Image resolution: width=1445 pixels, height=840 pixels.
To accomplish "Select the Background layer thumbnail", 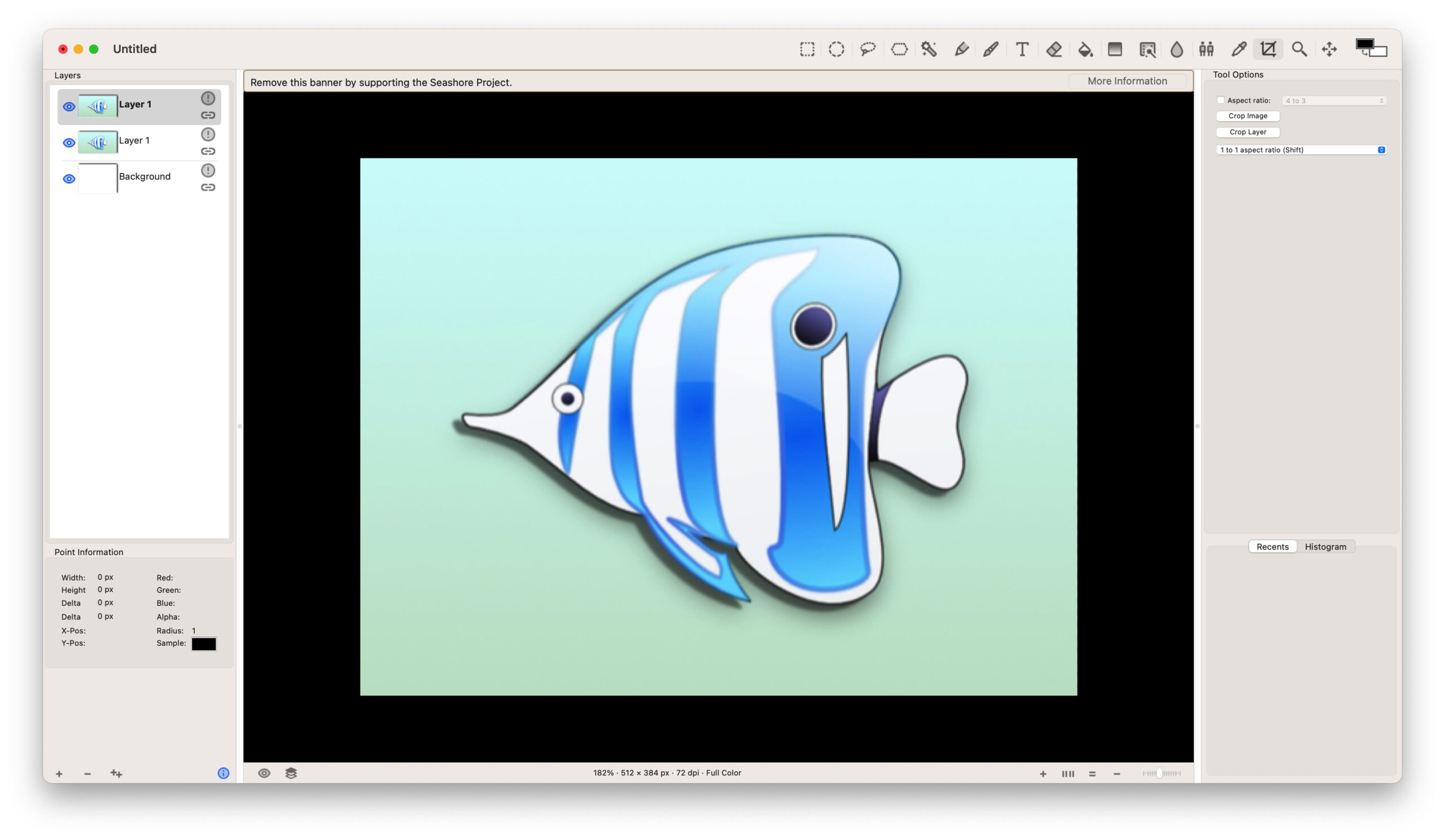I will [98, 178].
